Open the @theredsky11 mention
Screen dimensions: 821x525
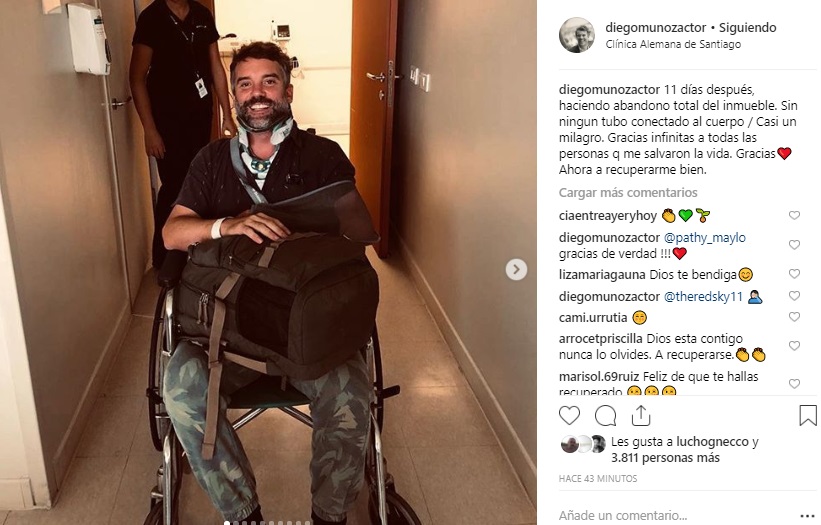point(703,297)
